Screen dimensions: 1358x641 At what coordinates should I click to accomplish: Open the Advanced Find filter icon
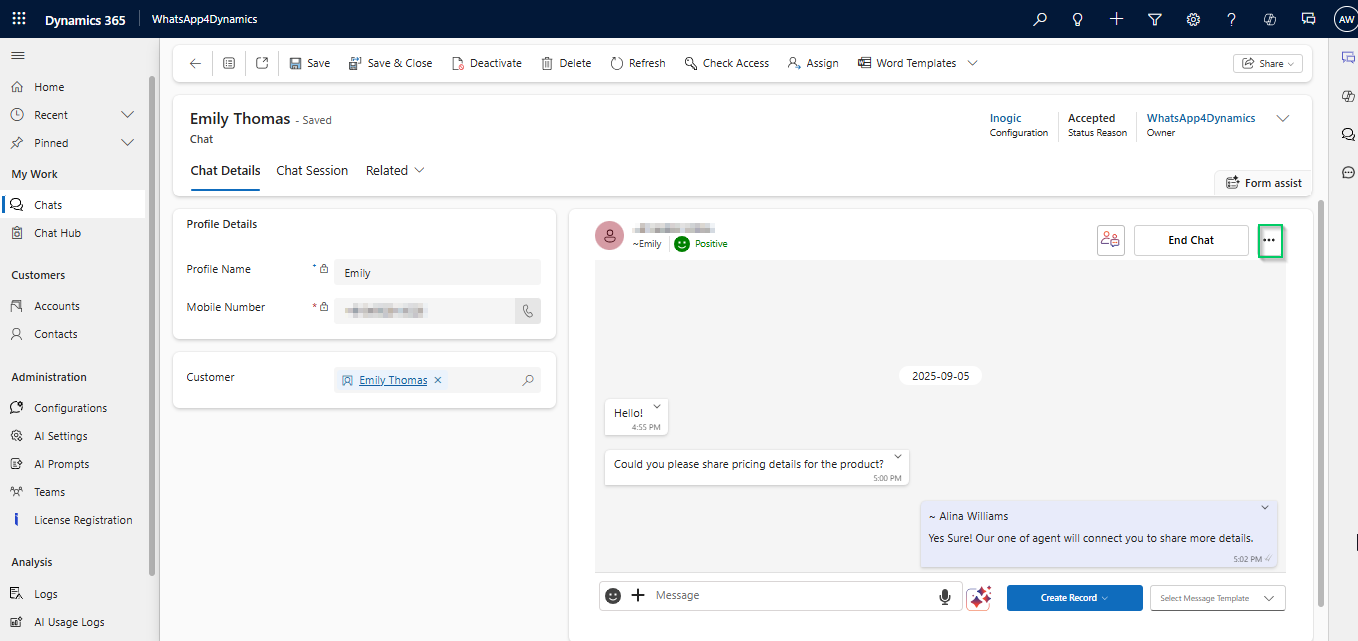pyautogui.click(x=1155, y=19)
